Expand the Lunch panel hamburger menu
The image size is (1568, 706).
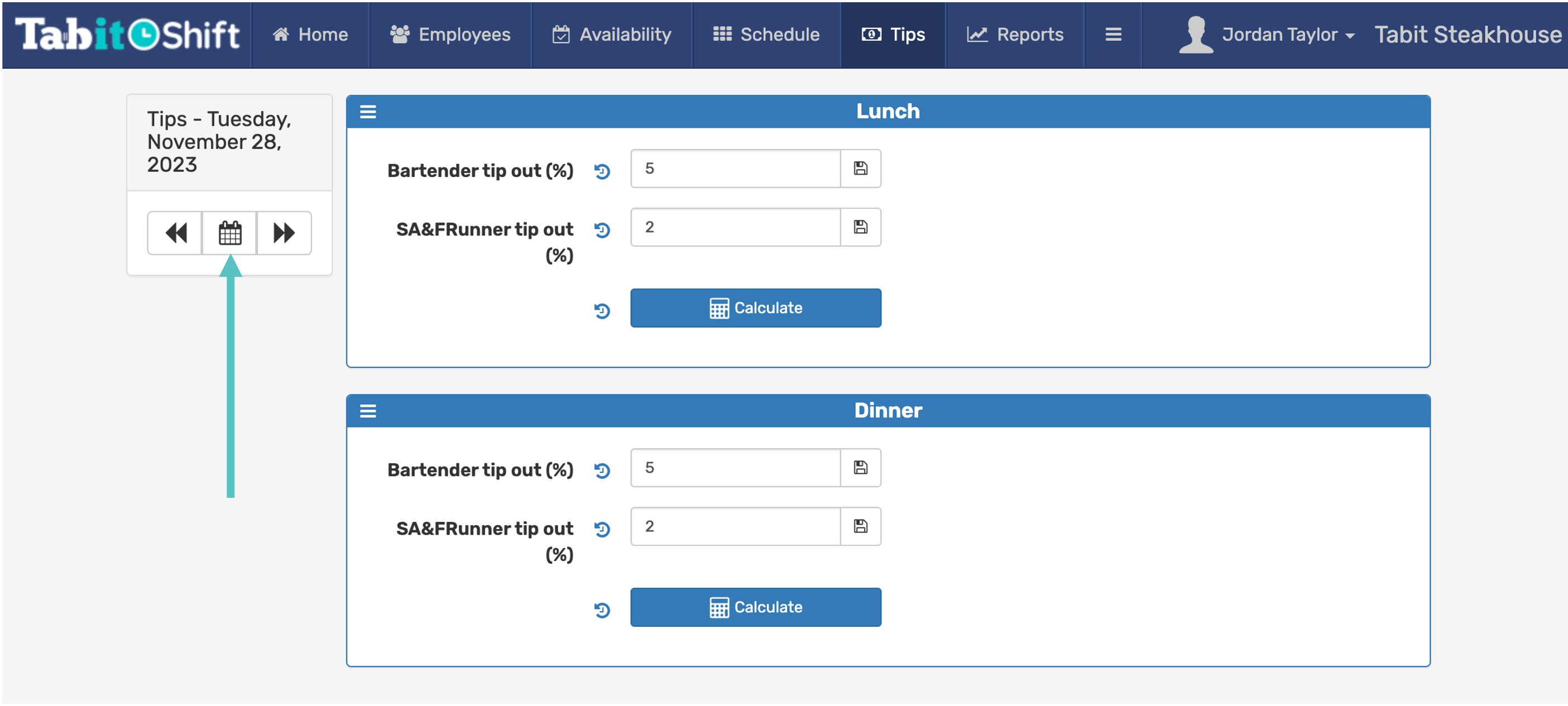(x=368, y=112)
